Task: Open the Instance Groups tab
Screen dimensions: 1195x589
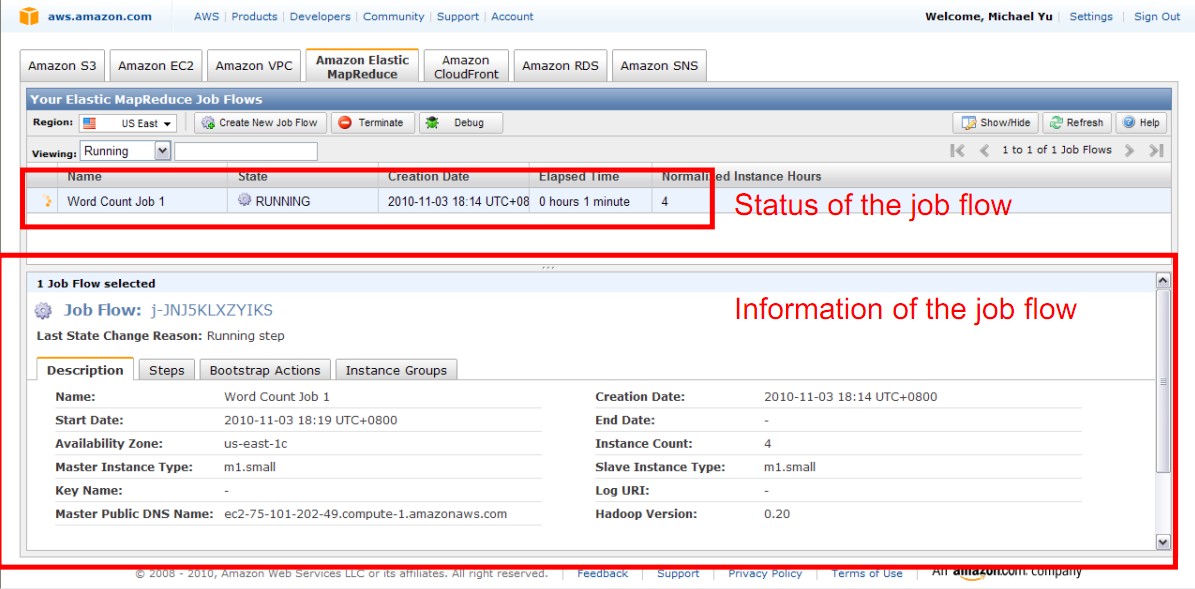Action: tap(396, 370)
